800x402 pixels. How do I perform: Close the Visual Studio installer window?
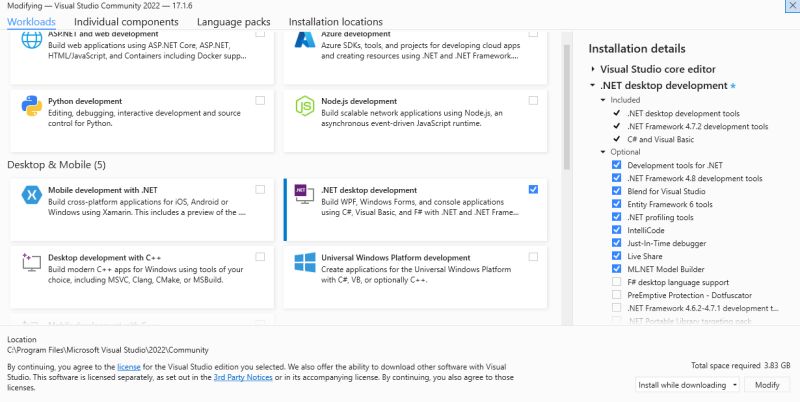click(793, 5)
